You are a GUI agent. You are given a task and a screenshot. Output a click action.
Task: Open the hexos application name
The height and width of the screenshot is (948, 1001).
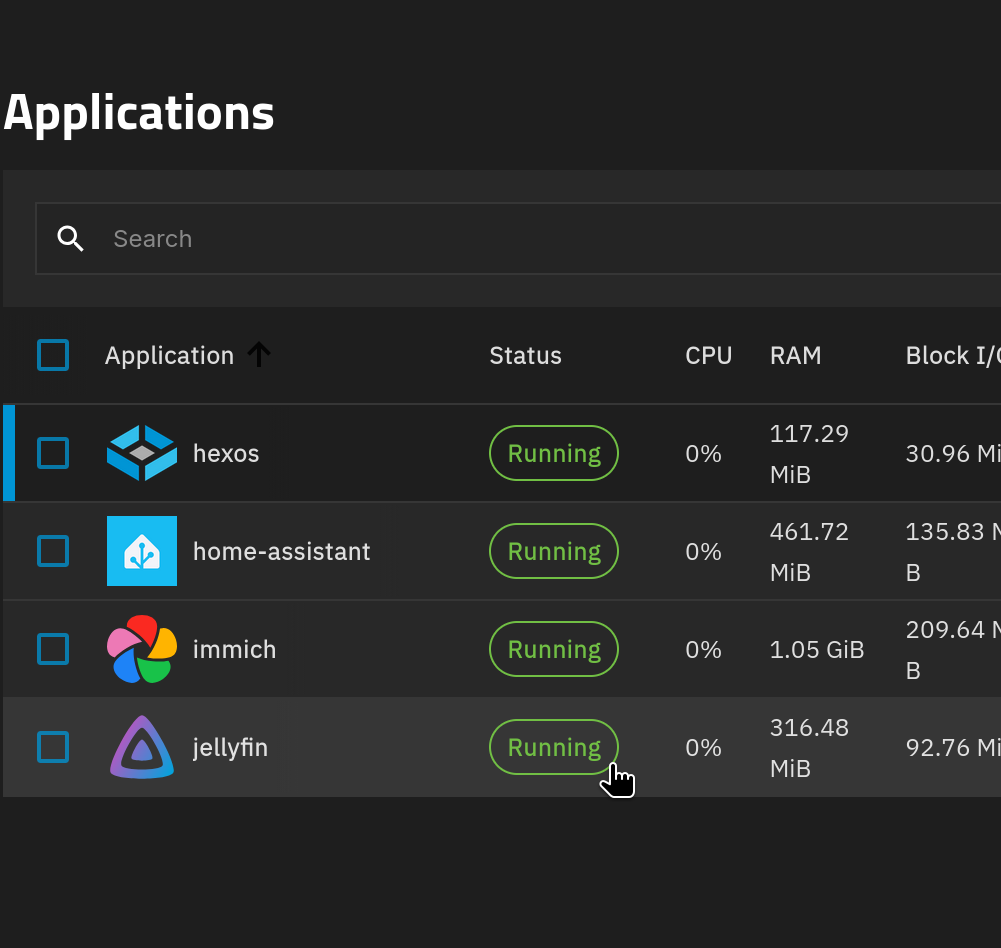click(226, 454)
